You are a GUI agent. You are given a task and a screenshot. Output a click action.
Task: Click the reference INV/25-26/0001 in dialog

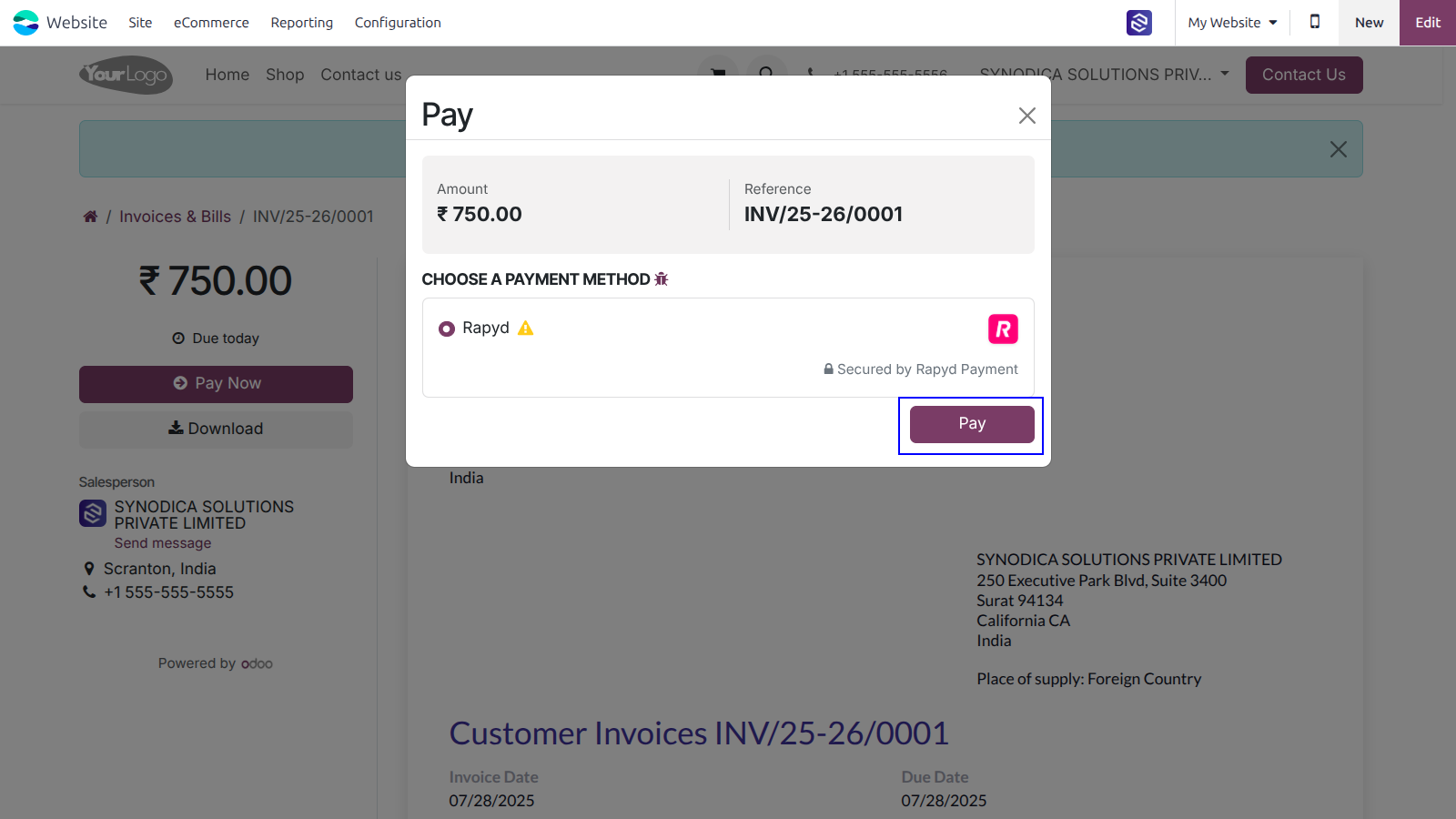tap(824, 214)
